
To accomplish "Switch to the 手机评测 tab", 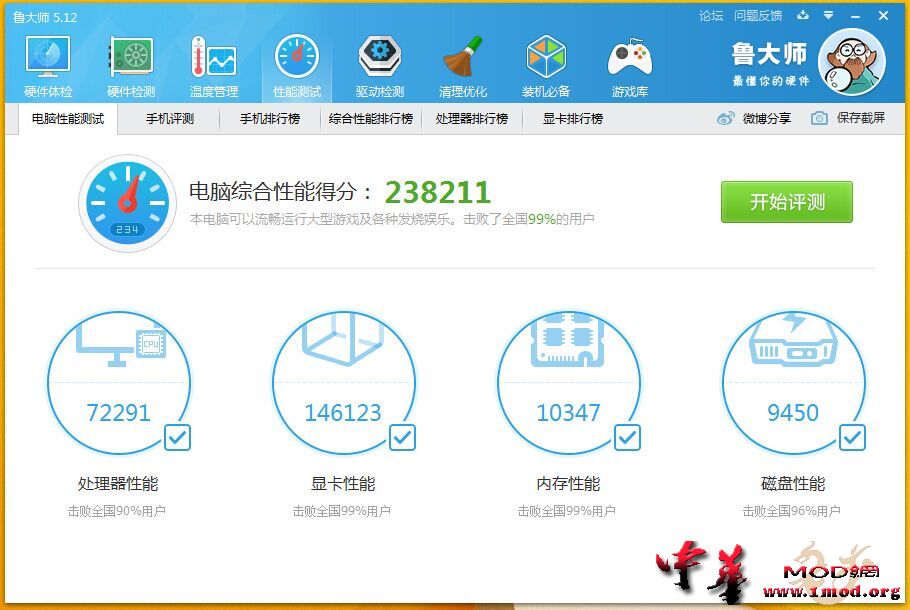I will point(169,118).
